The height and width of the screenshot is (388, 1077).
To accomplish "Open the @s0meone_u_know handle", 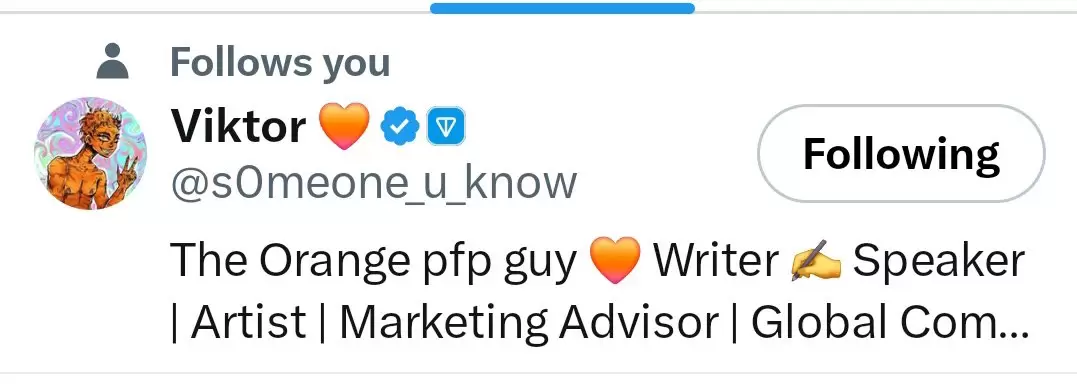I will click(x=374, y=183).
